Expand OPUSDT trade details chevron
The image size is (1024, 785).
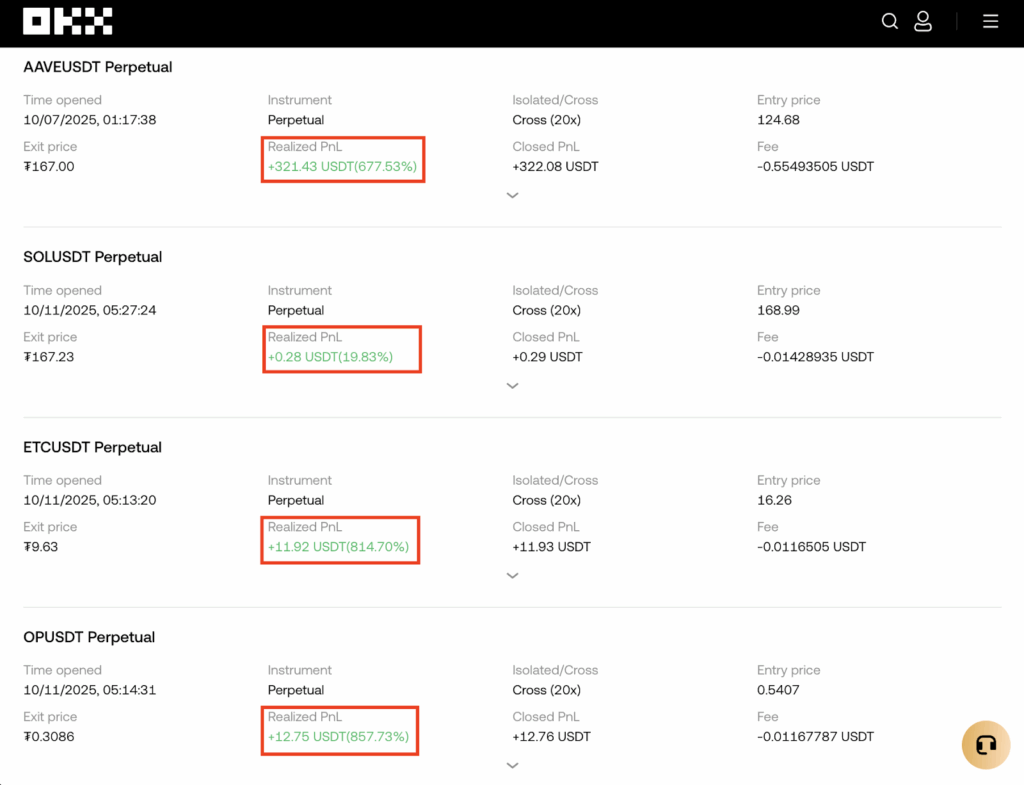coord(512,765)
